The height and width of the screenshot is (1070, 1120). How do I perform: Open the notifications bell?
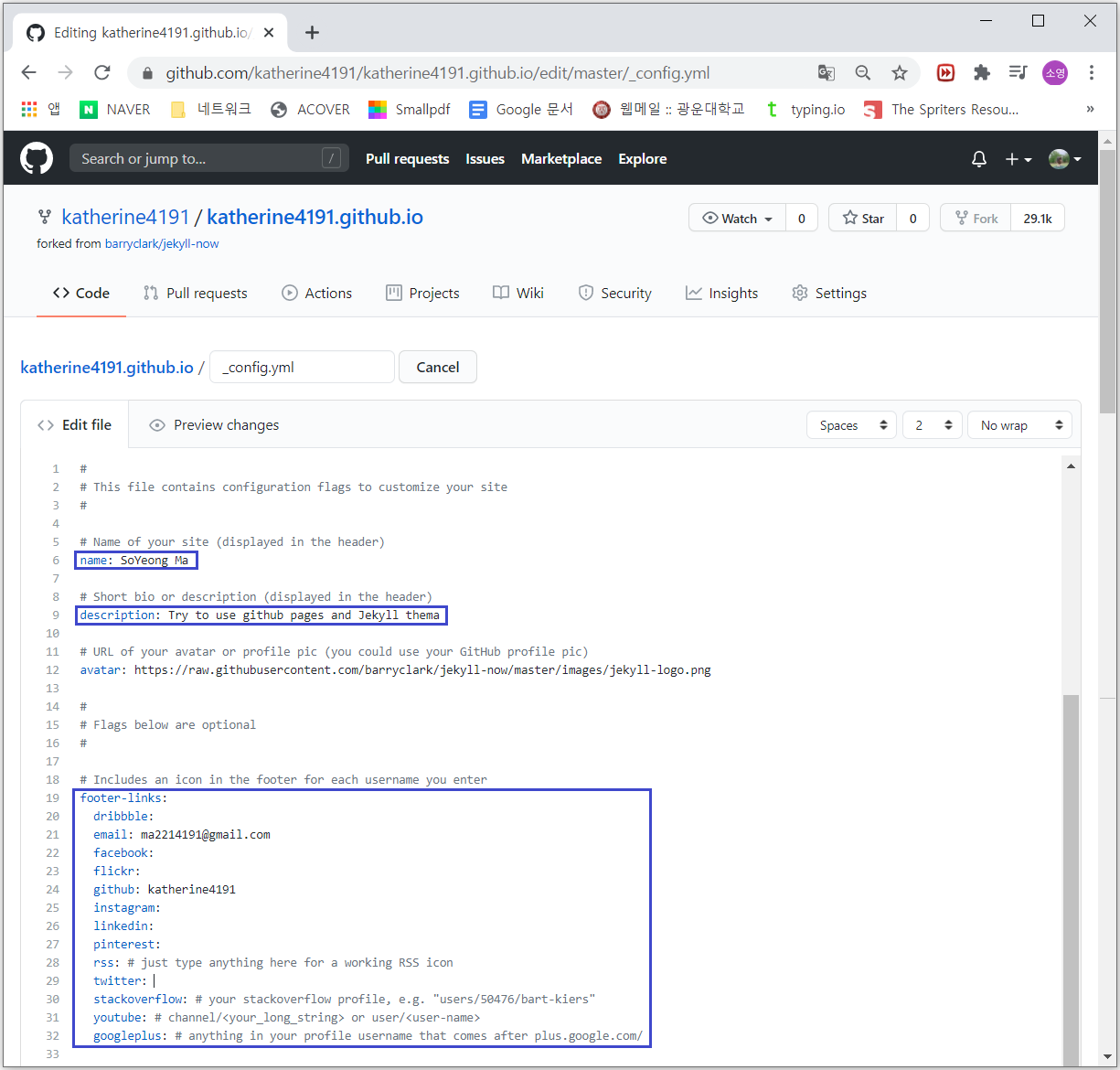[x=979, y=159]
